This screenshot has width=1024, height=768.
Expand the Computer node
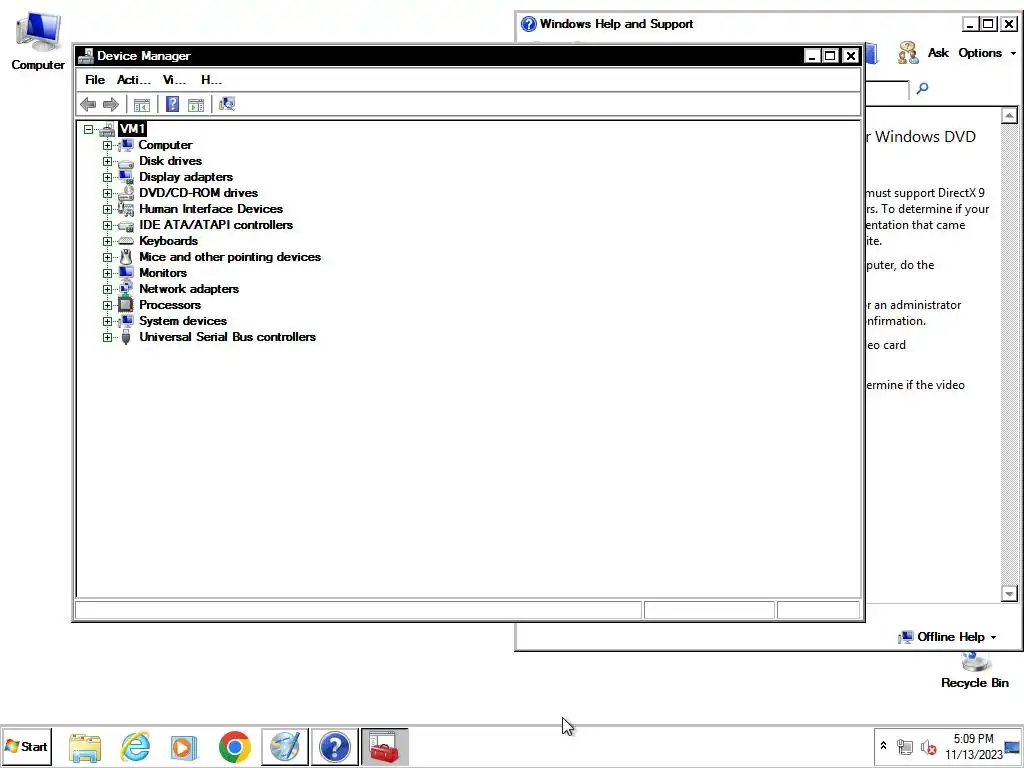(x=107, y=145)
